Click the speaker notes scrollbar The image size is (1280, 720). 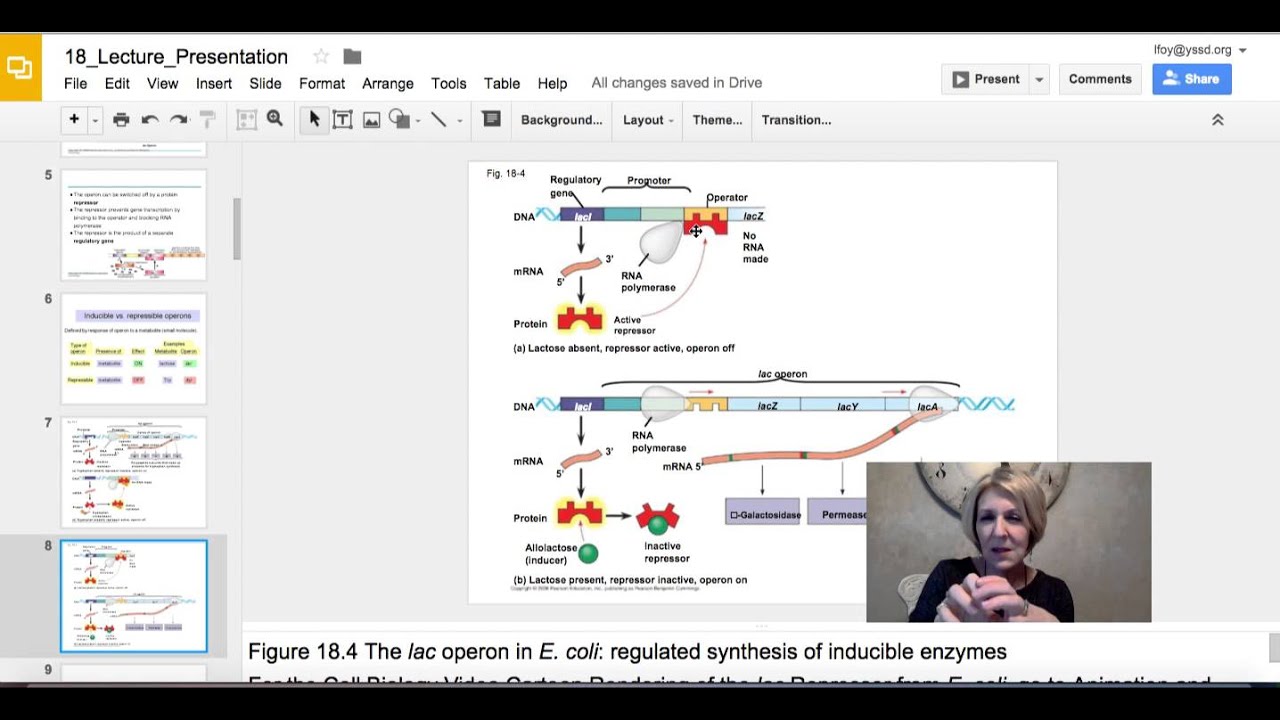[1274, 648]
